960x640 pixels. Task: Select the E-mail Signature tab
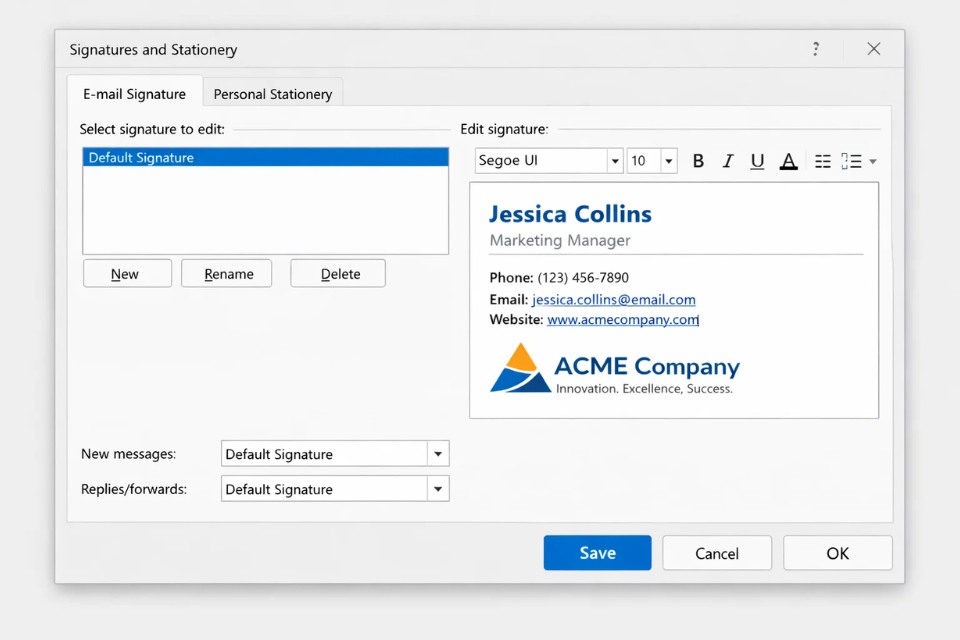coord(134,94)
